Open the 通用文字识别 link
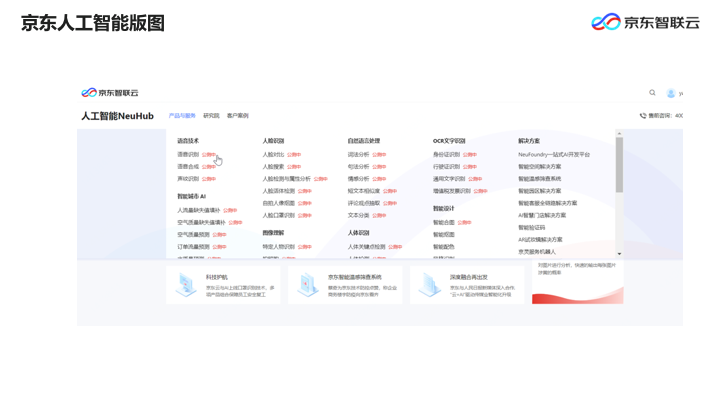 pos(449,179)
